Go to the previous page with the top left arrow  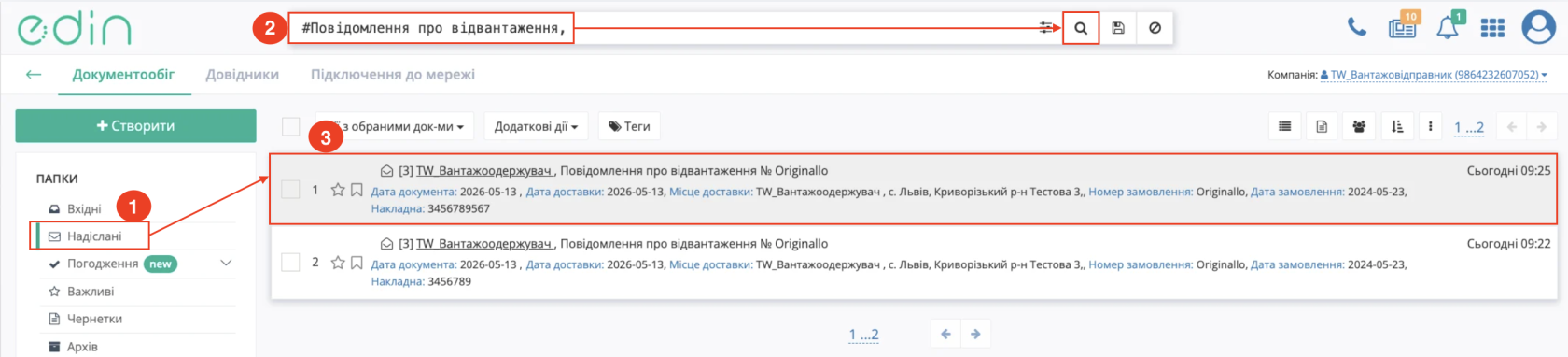pos(1512,126)
